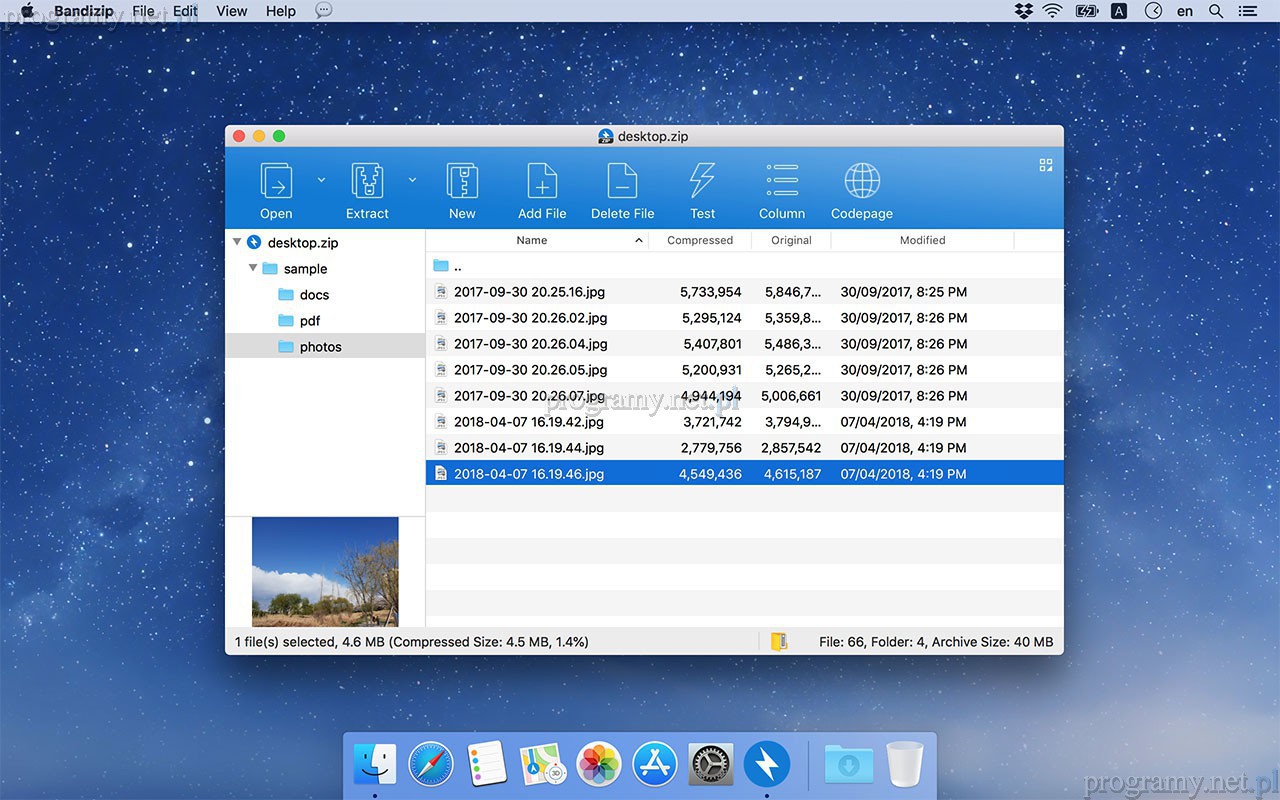This screenshot has height=800, width=1280.
Task: Sort by the Modified column header
Action: [922, 240]
